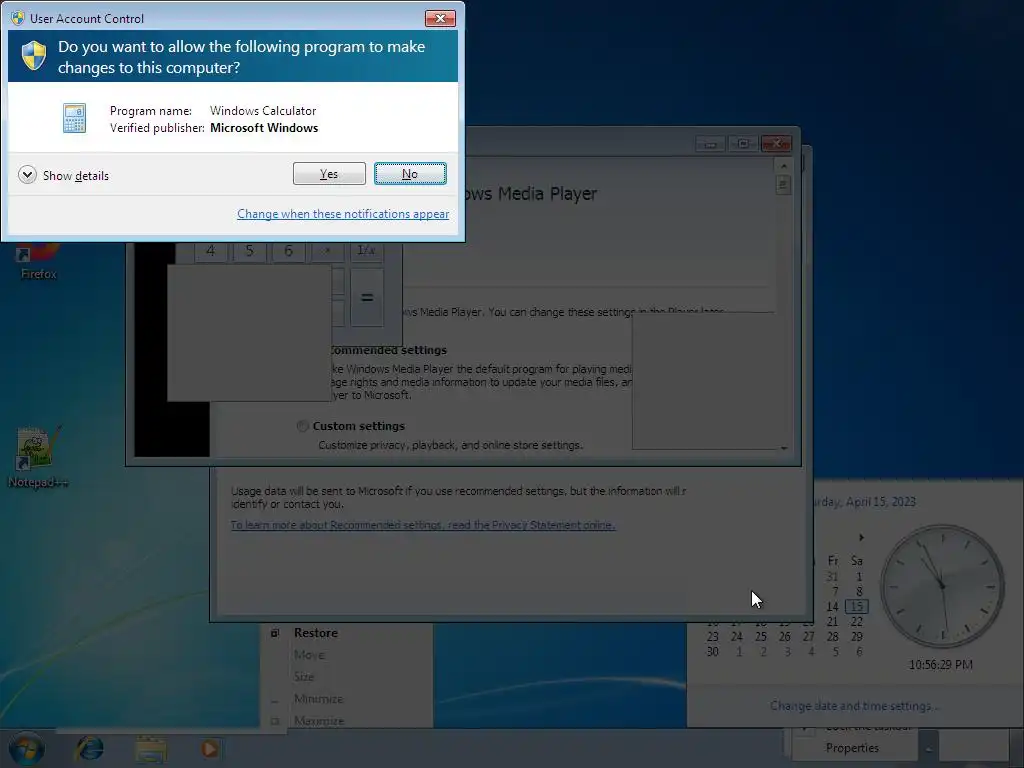The width and height of the screenshot is (1024, 768).
Task: Show hidden tray icons arrow on taskbar
Action: (x=928, y=749)
